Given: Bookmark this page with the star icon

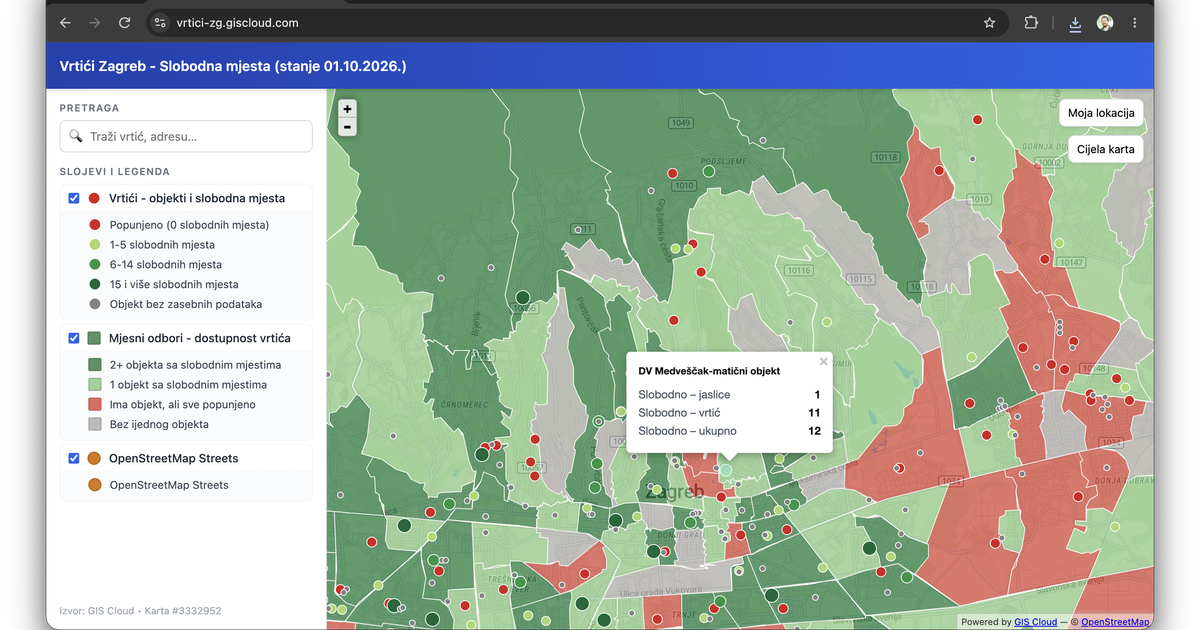Looking at the screenshot, I should coord(990,23).
